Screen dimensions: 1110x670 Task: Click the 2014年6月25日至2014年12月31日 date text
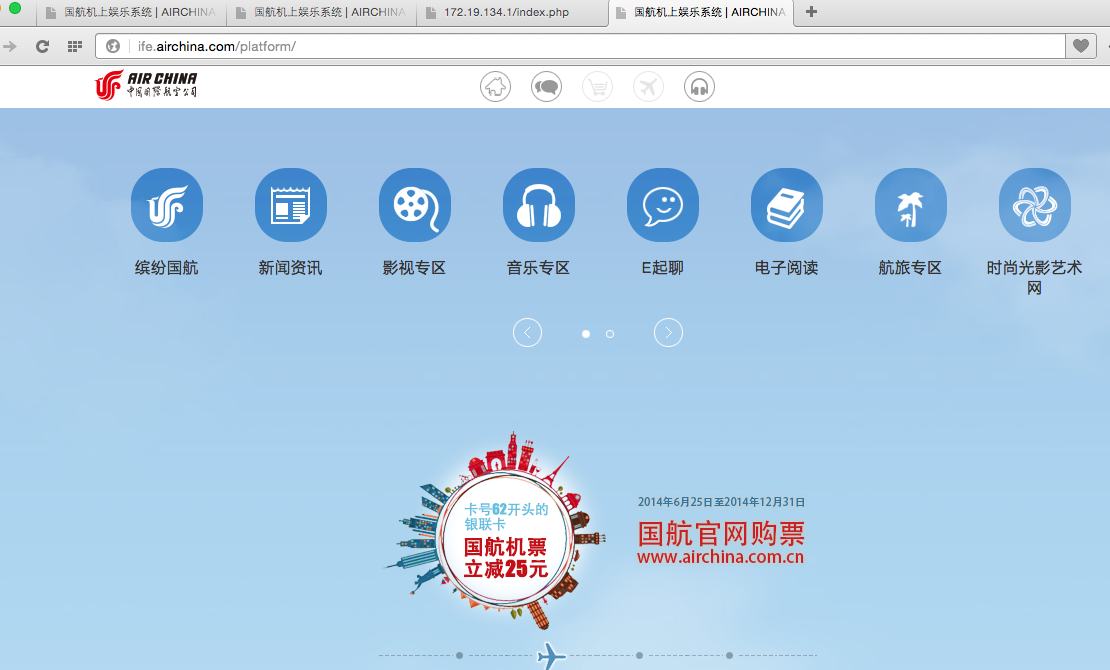pos(721,502)
